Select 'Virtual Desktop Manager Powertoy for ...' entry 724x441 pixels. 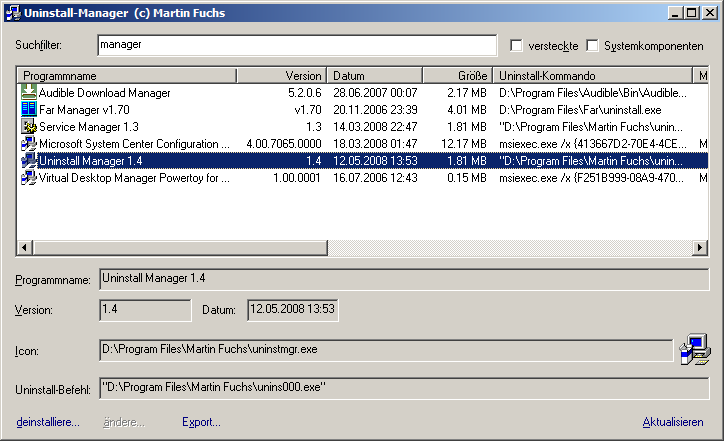(134, 178)
